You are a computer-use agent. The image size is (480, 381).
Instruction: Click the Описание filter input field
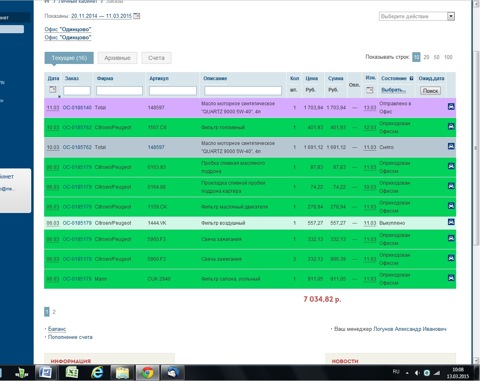[243, 90]
